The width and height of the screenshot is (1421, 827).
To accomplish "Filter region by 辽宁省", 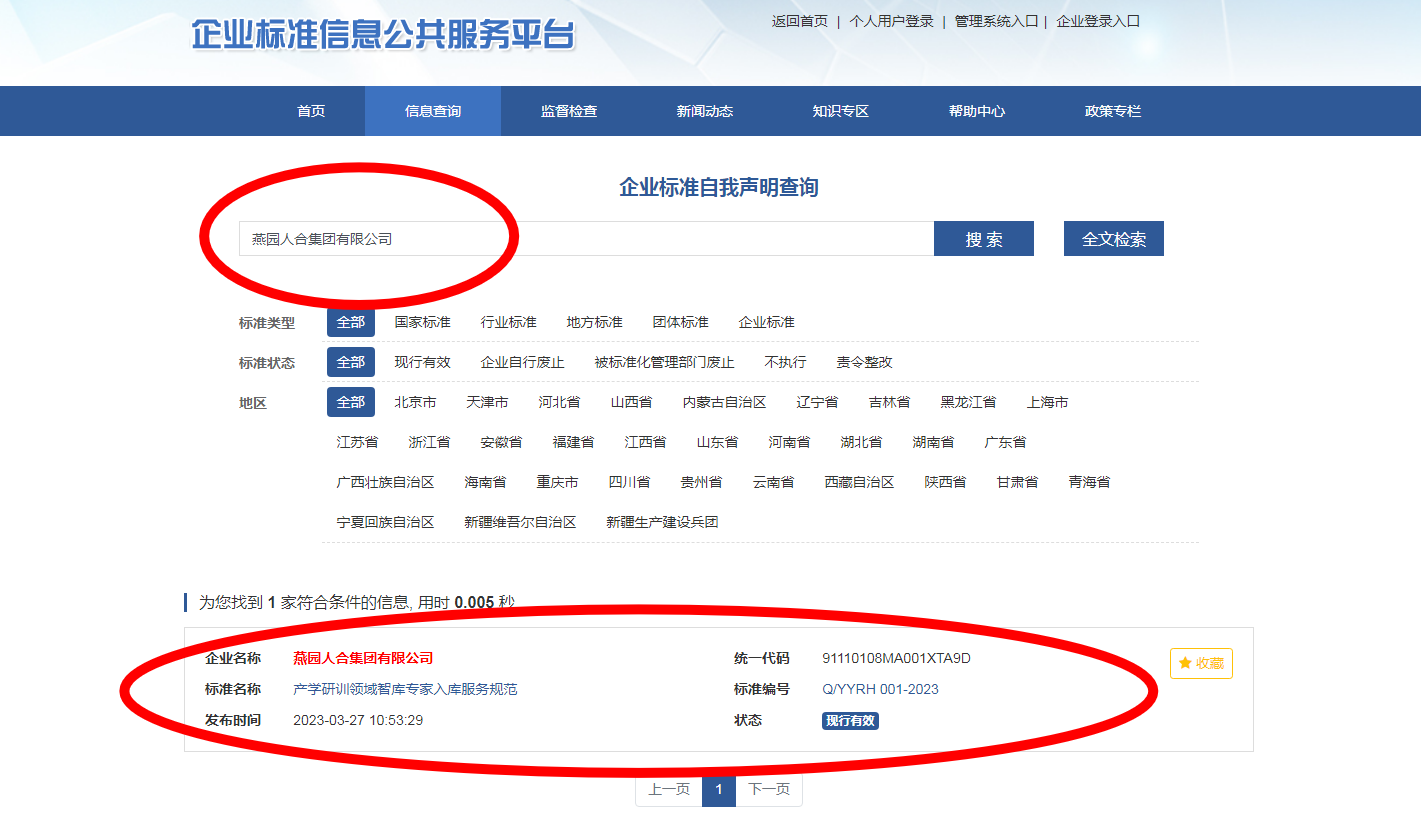I will coord(818,402).
